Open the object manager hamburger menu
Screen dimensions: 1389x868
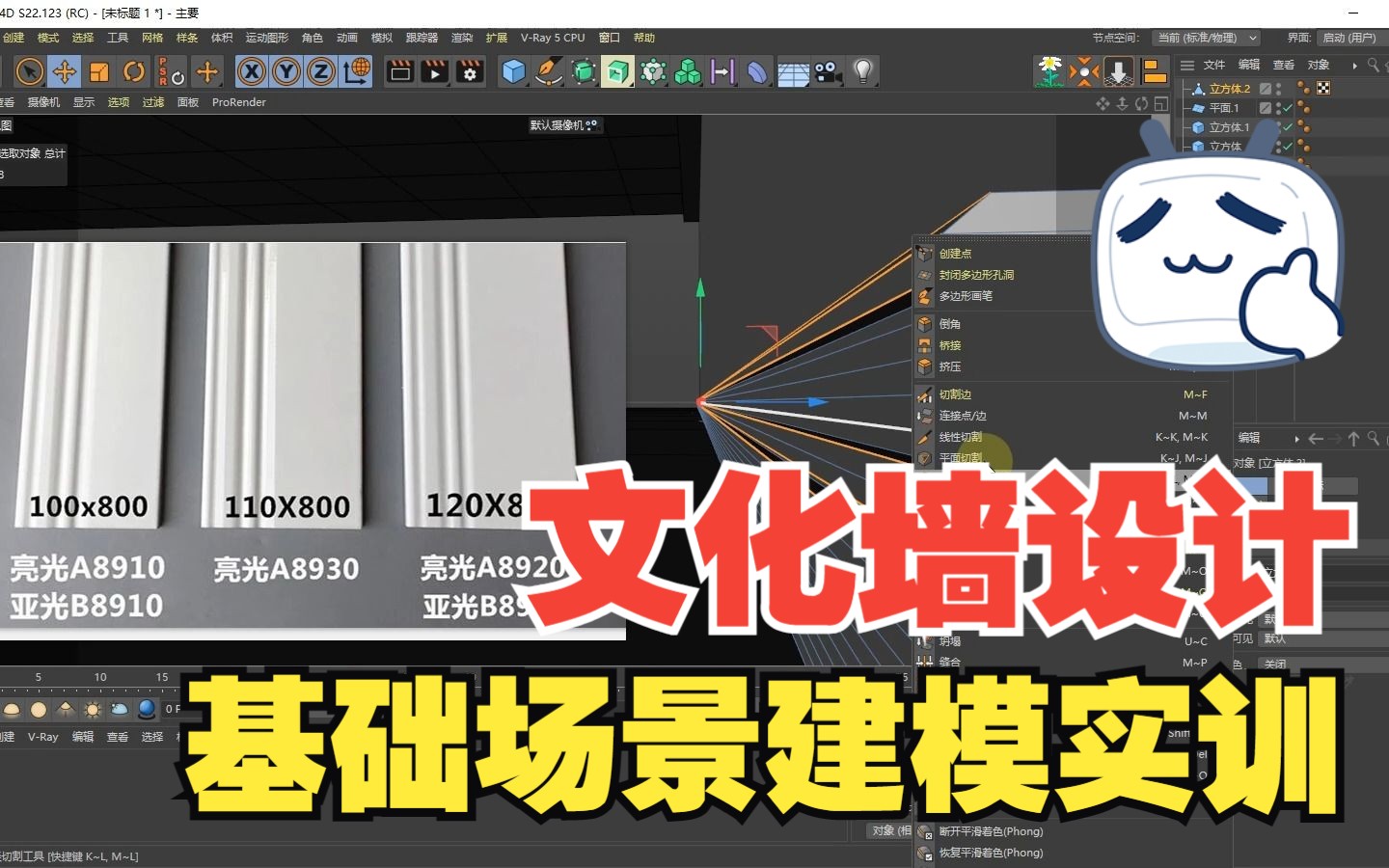point(1187,66)
